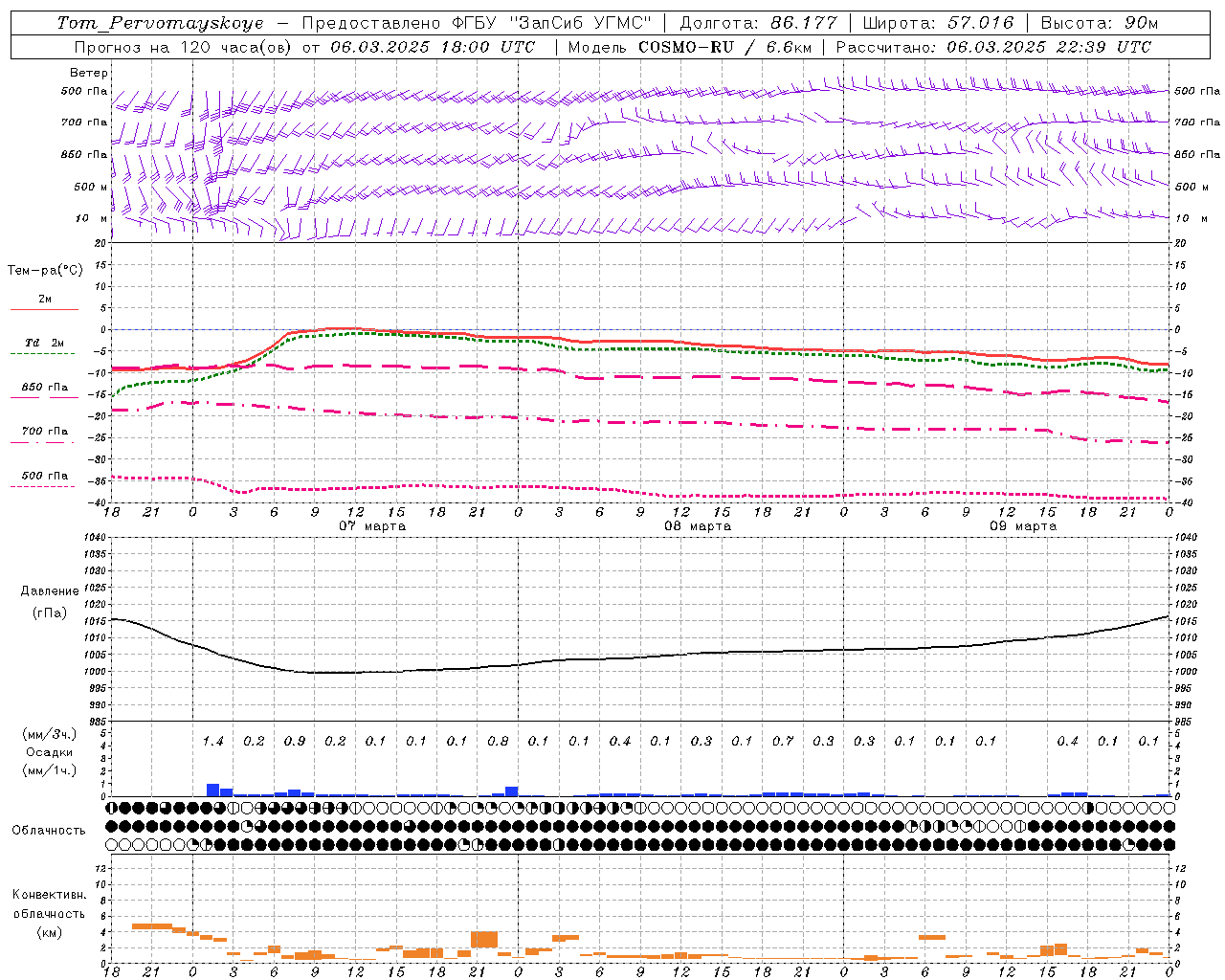Image resolution: width=1225 pixels, height=980 pixels.
Task: Click the 'Тем-ра(°C)' temperature panel label
Action: click(45, 271)
